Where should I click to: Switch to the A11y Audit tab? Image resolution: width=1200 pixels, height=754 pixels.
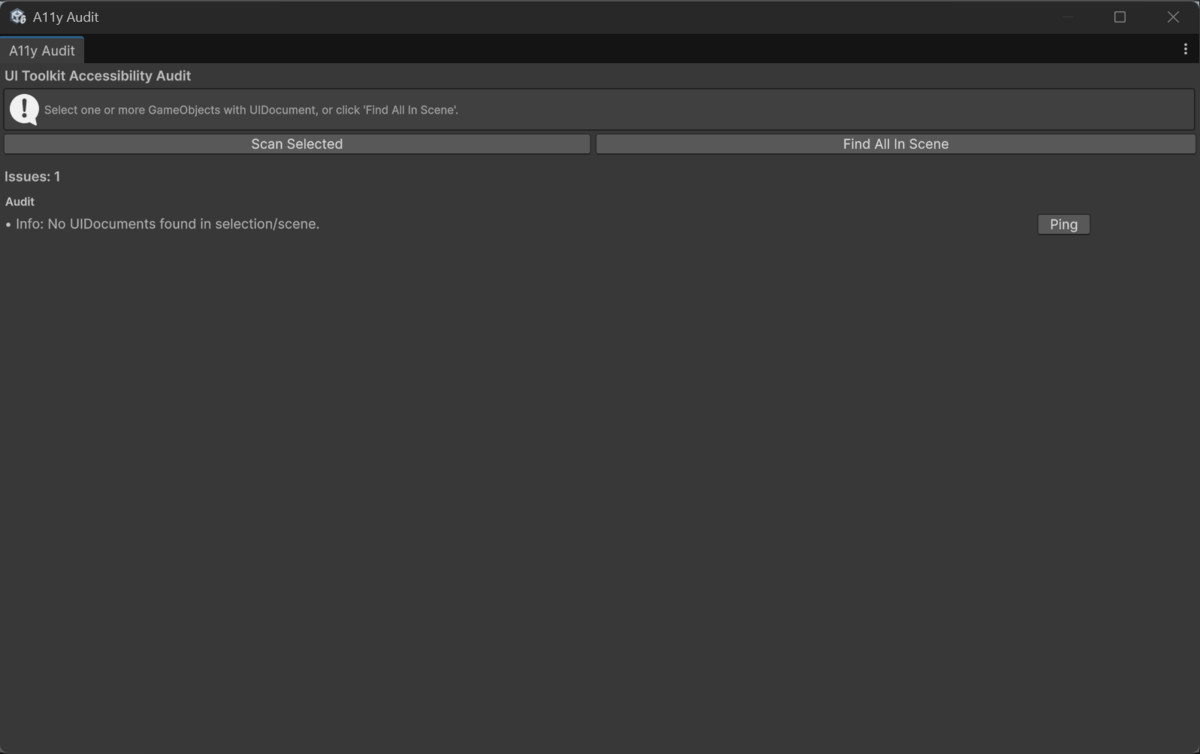[42, 49]
